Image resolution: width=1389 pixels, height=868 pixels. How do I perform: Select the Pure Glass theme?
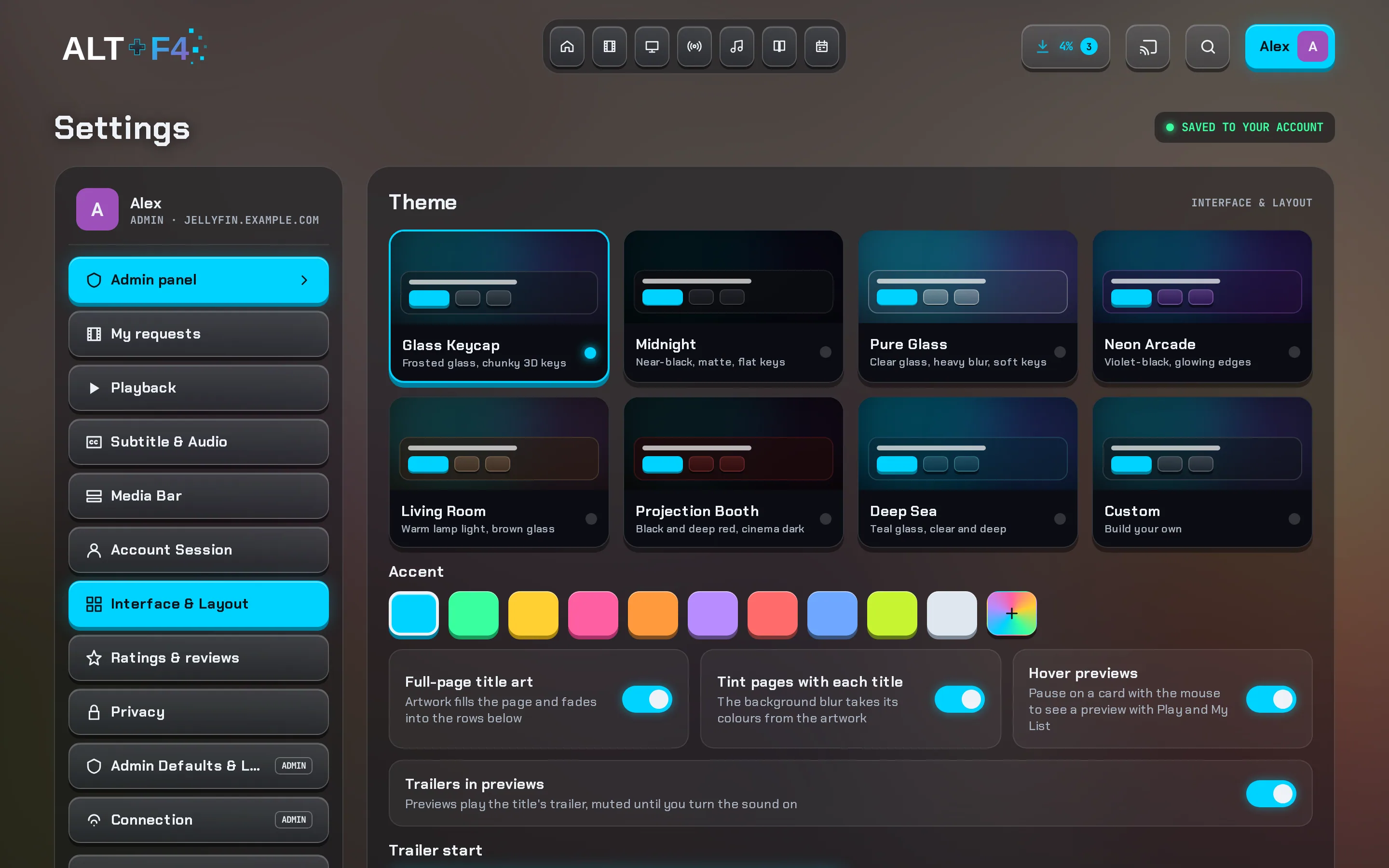pyautogui.click(x=967, y=306)
